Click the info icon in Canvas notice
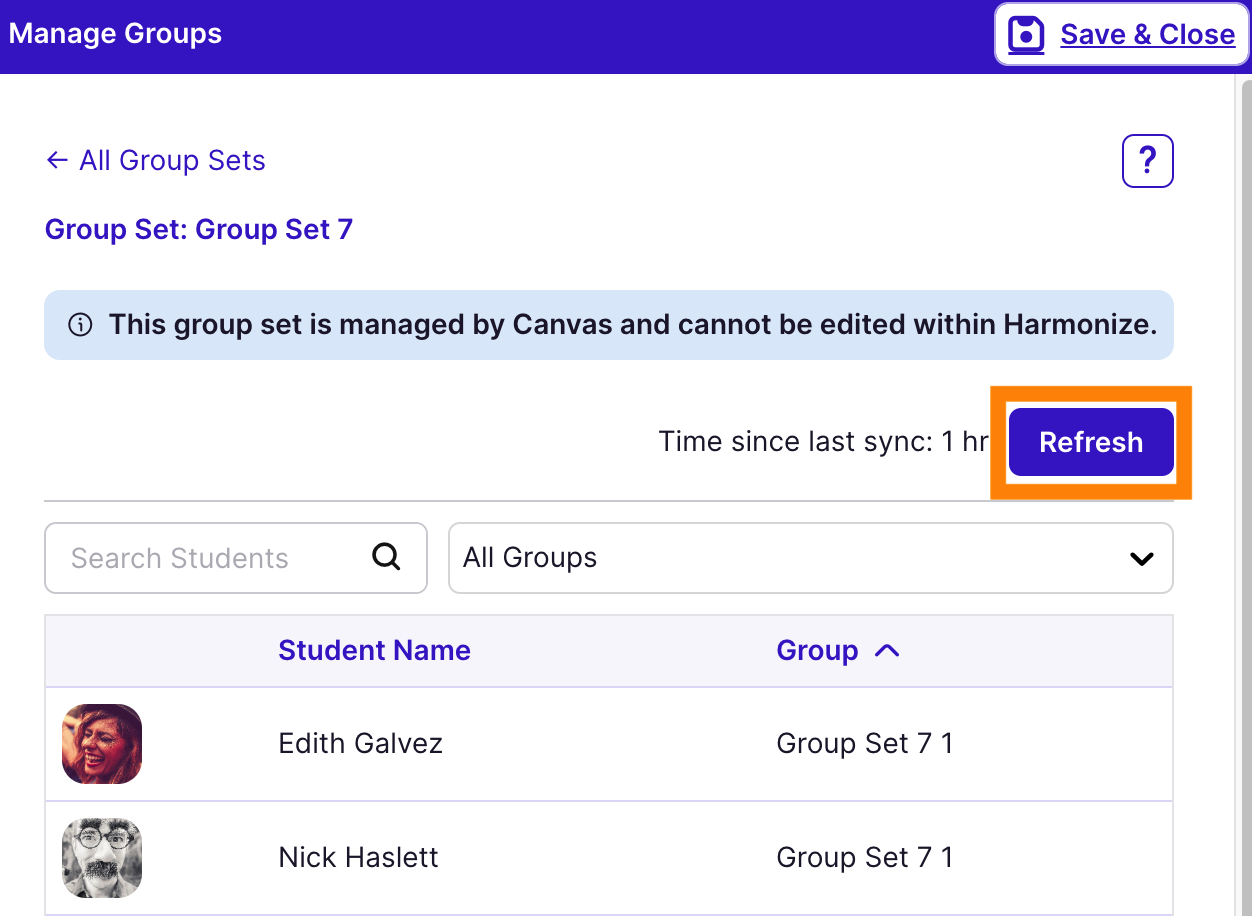1252x916 pixels. pos(80,325)
